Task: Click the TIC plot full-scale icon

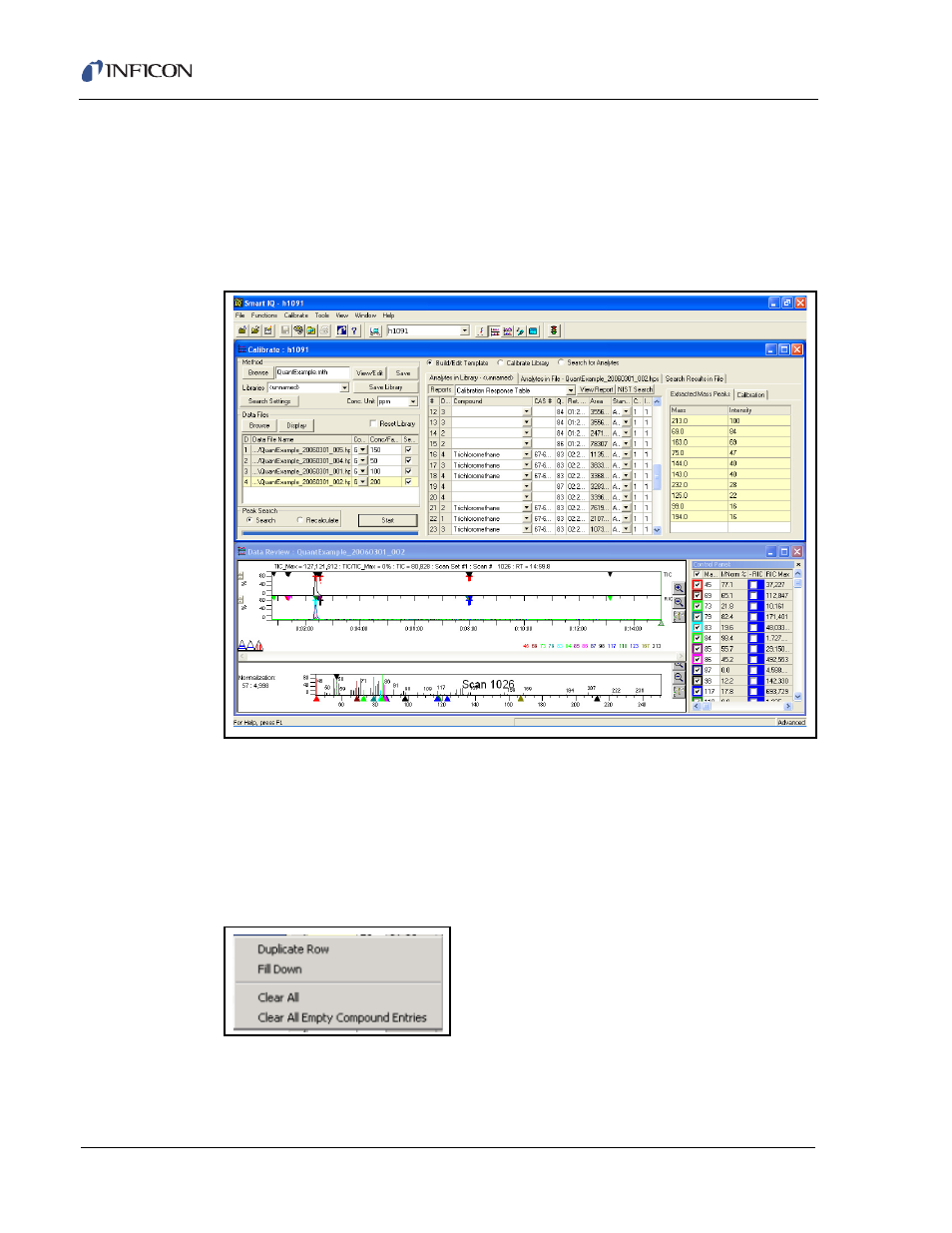Action: click(x=679, y=615)
